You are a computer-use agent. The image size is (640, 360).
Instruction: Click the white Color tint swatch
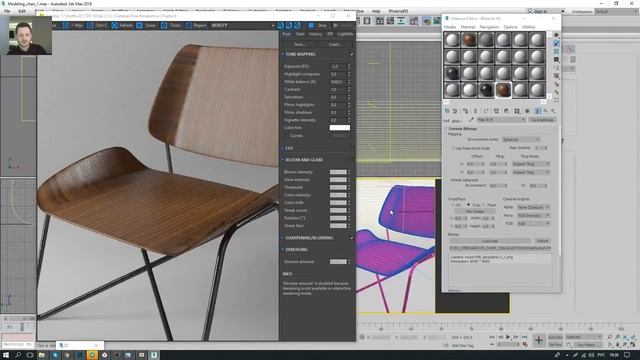[x=340, y=128]
